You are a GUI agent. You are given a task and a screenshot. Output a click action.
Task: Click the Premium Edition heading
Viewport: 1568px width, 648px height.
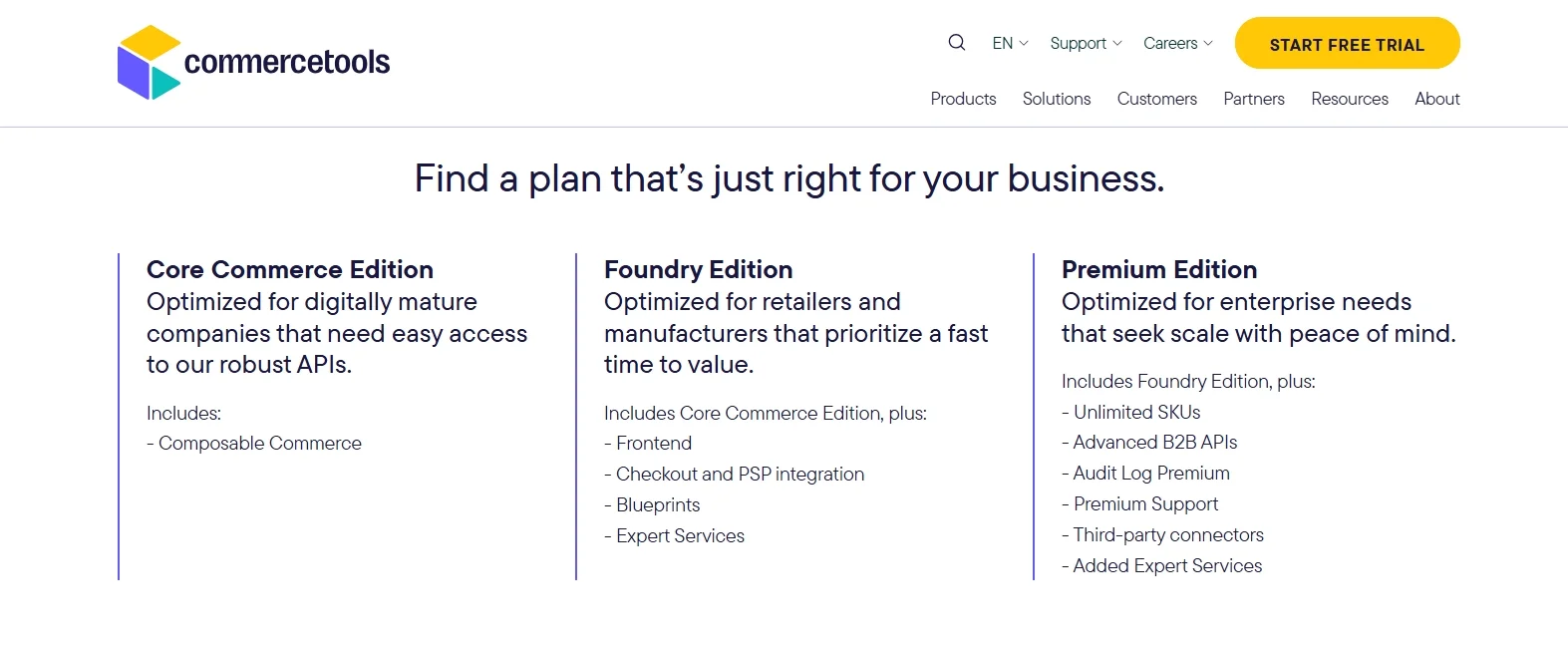click(1159, 270)
